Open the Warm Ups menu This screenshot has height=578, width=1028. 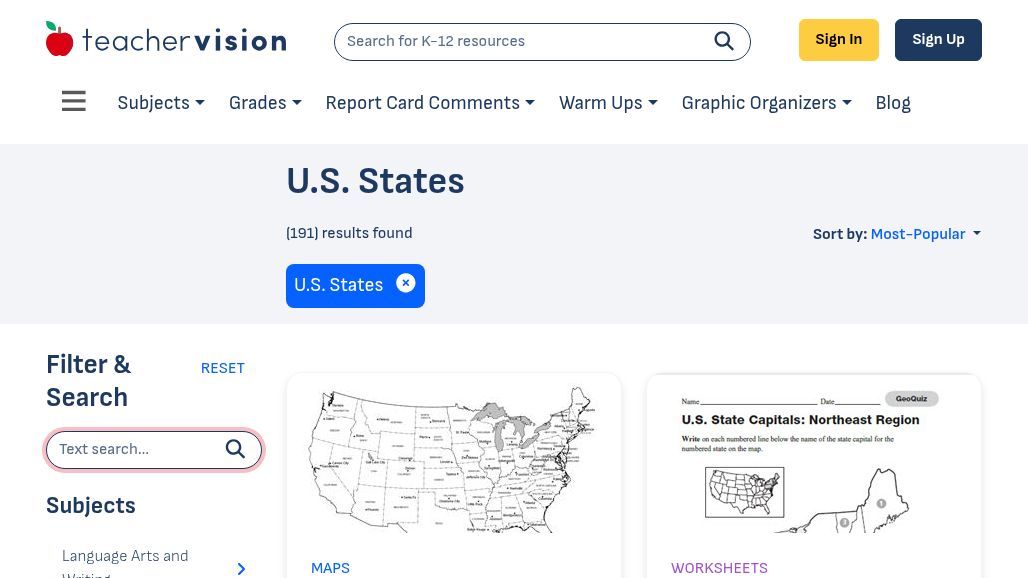click(608, 103)
